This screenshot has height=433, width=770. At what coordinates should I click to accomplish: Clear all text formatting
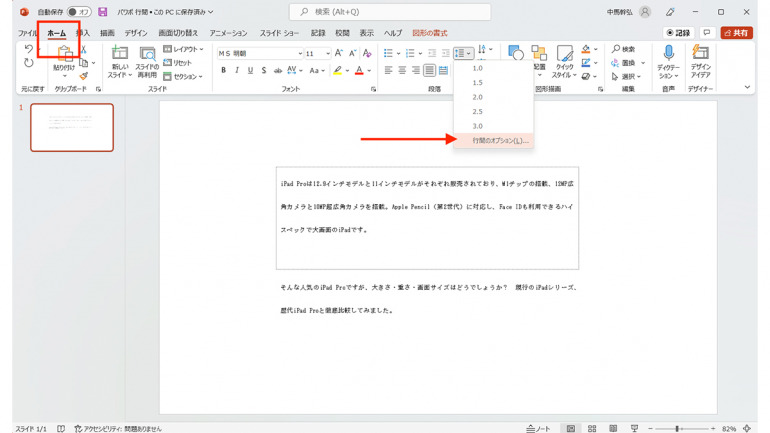tap(367, 53)
